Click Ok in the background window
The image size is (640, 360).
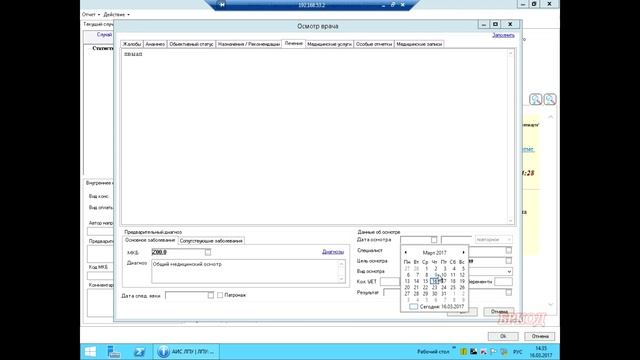503,336
